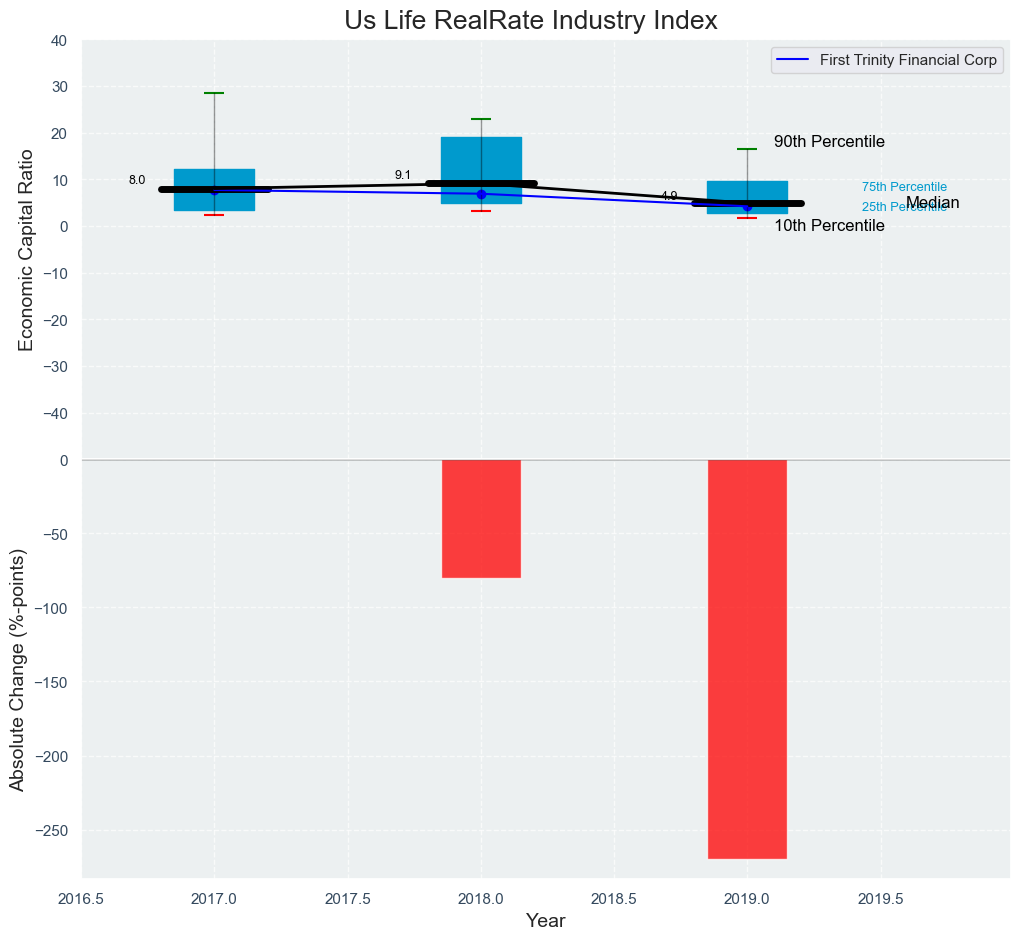Image resolution: width=1021 pixels, height=940 pixels.
Task: Click the 4.9 median value label
Action: click(669, 196)
